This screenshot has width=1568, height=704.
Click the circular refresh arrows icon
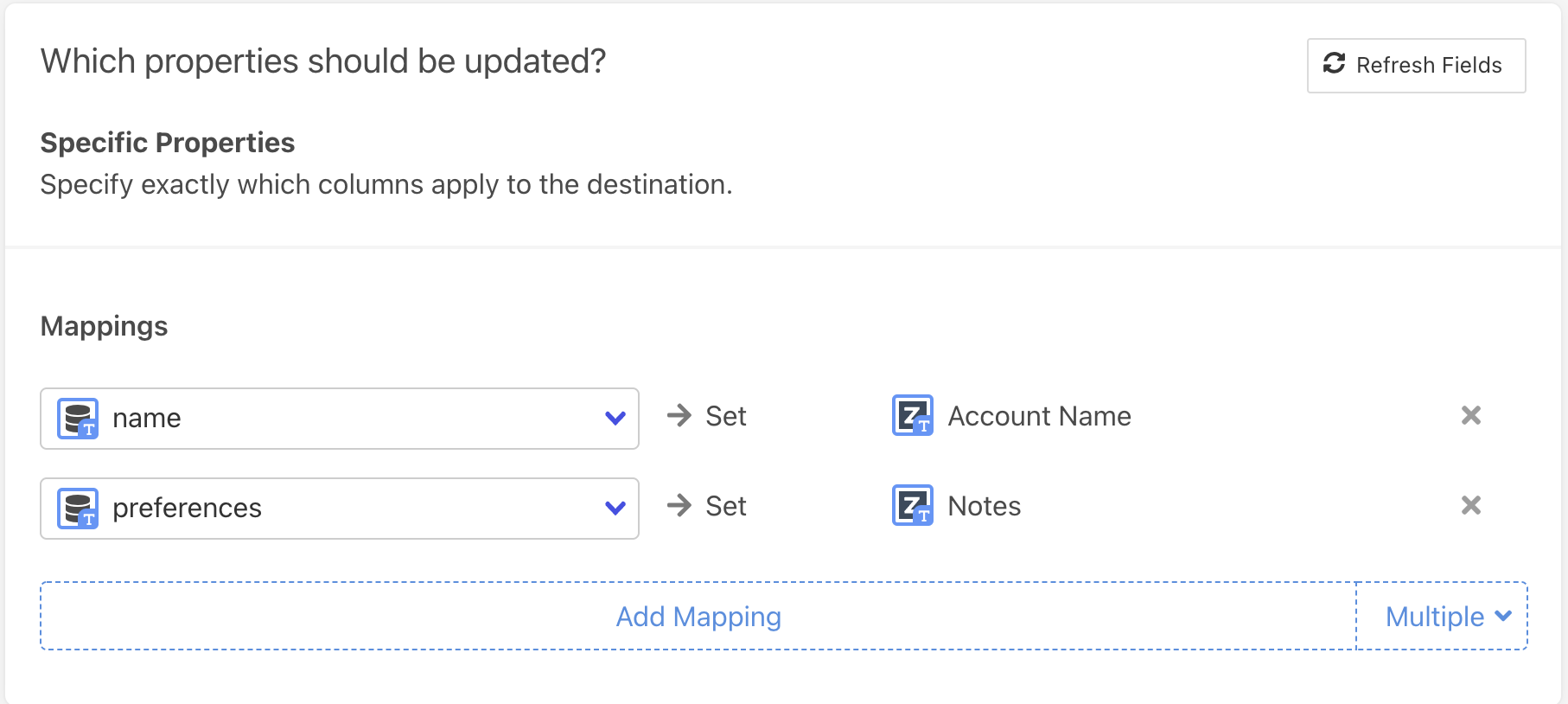[1334, 64]
